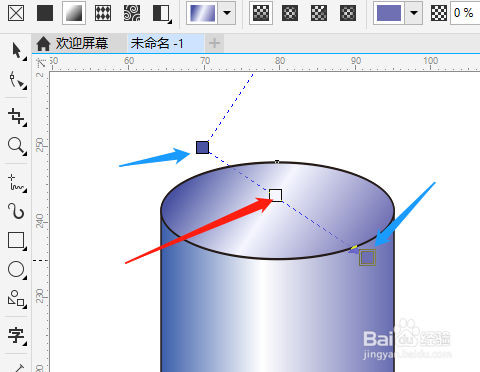Select Linear fountain transparency

[x=261, y=13]
